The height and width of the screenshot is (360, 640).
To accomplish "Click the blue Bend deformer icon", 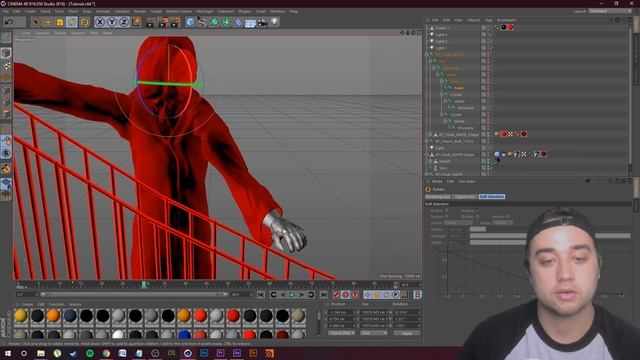I will (x=238, y=22).
